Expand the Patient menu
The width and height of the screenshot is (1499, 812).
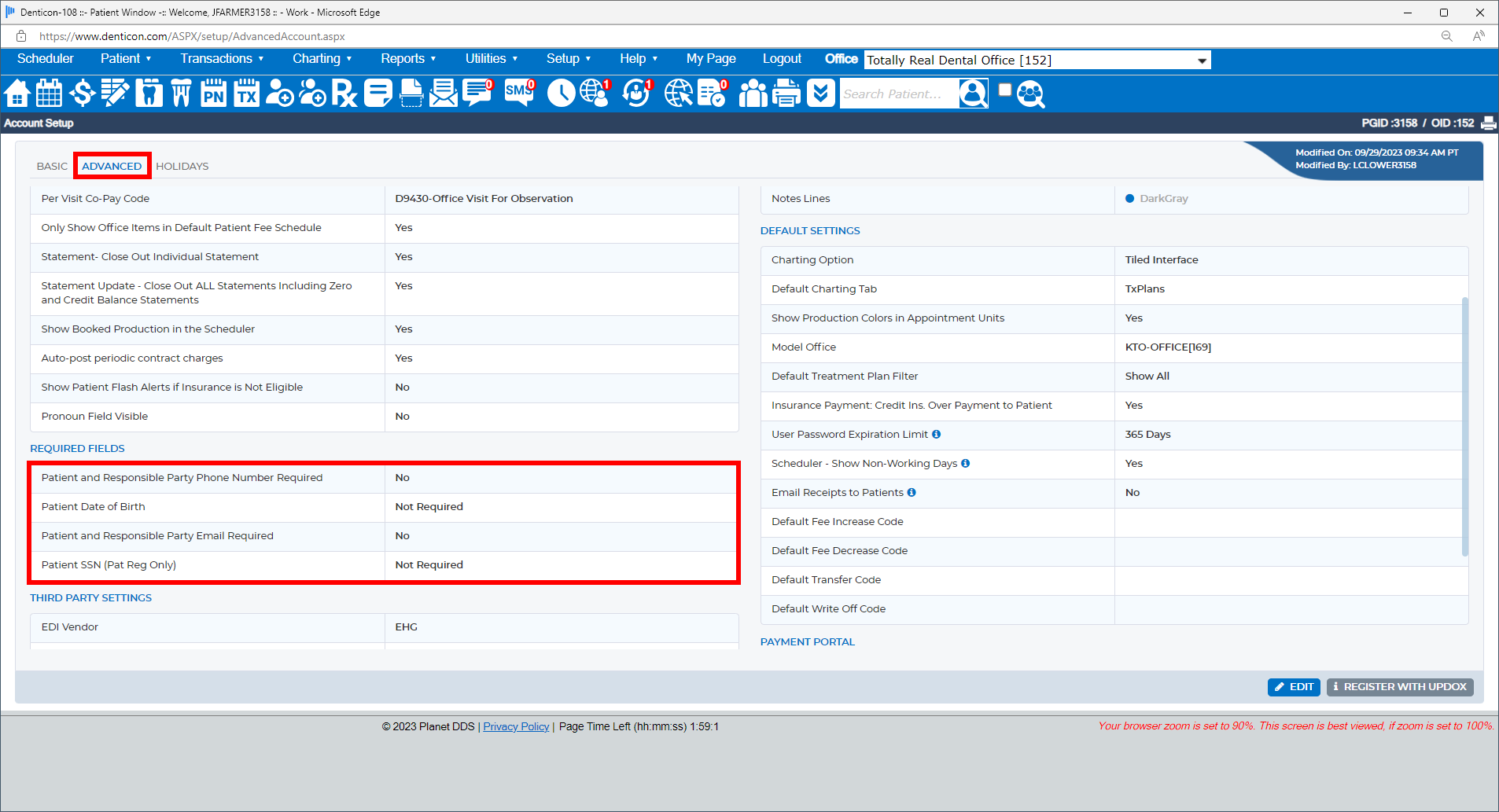(x=126, y=58)
